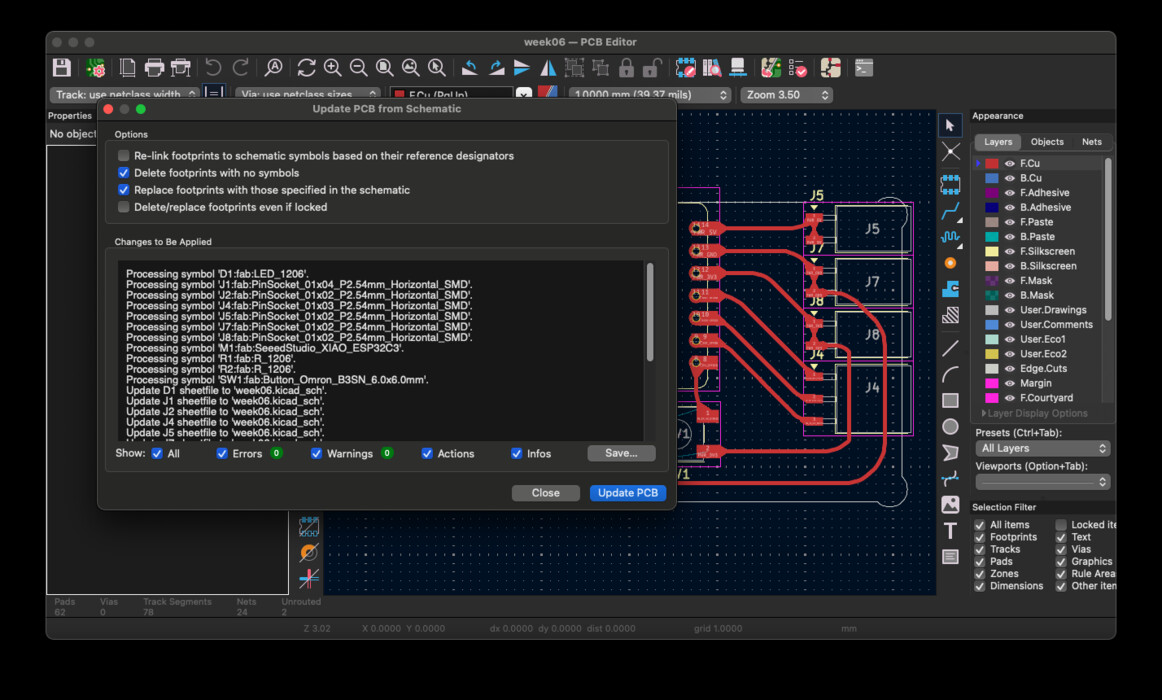Enable Re-link footprints to schematic symbols
This screenshot has height=700, width=1162.
124,156
